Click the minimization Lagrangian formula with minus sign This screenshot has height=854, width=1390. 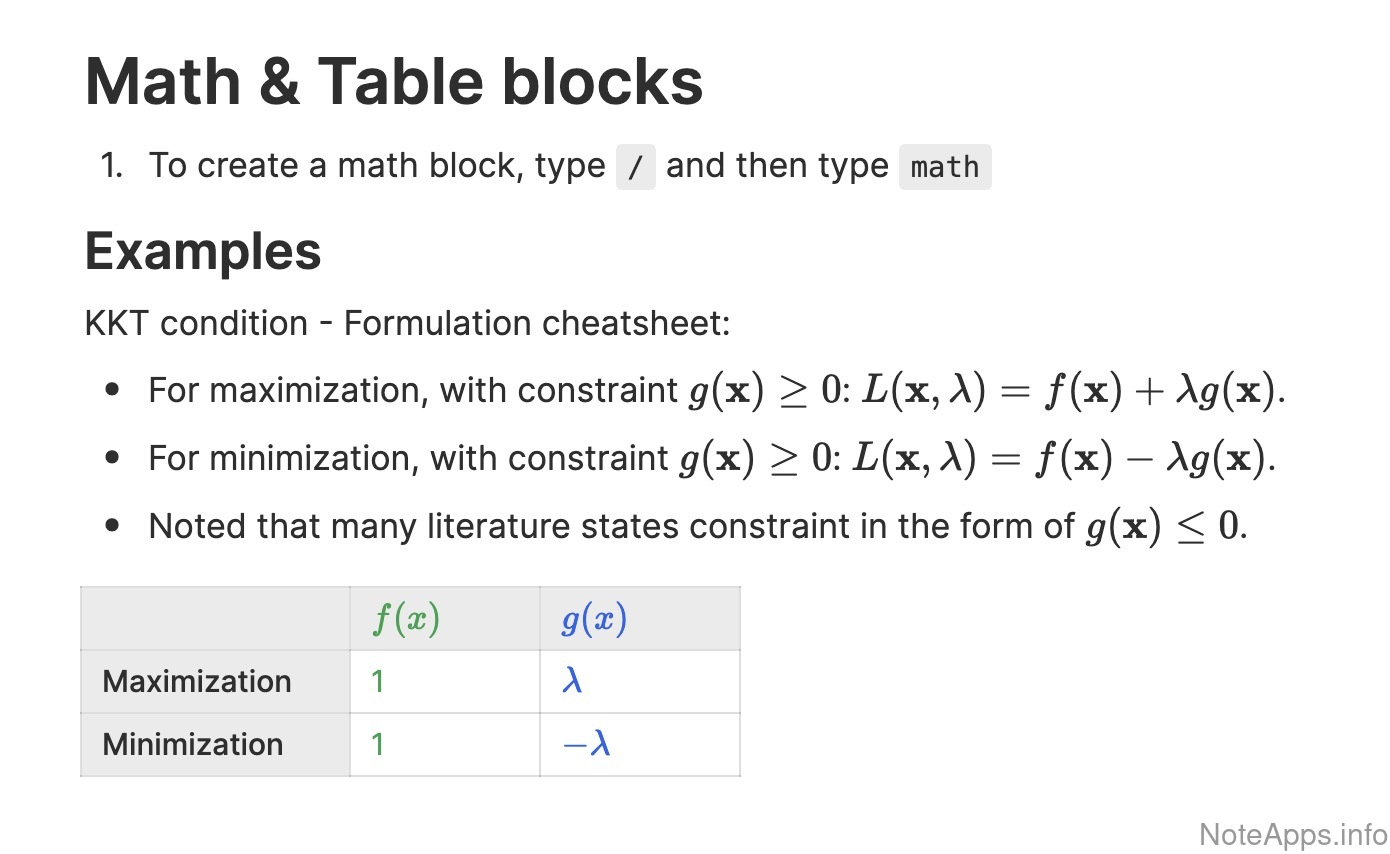(x=1067, y=459)
